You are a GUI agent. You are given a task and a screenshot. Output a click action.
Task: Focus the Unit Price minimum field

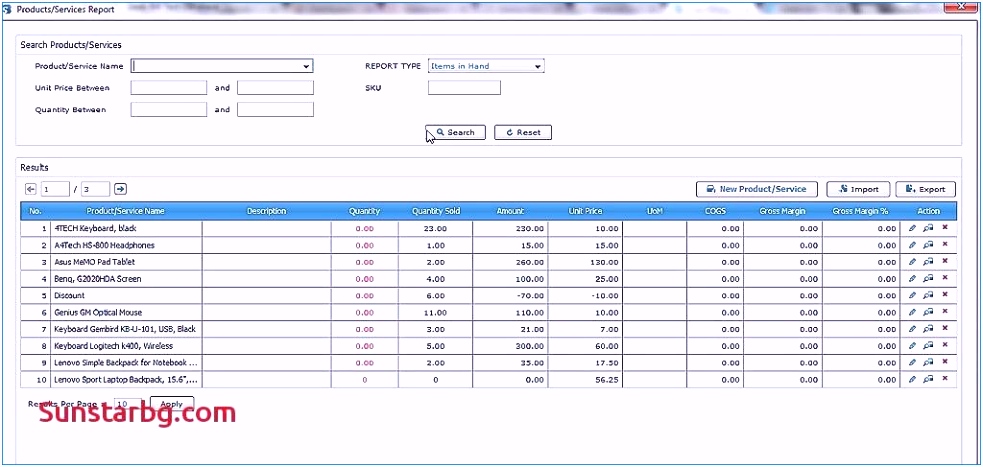point(169,88)
